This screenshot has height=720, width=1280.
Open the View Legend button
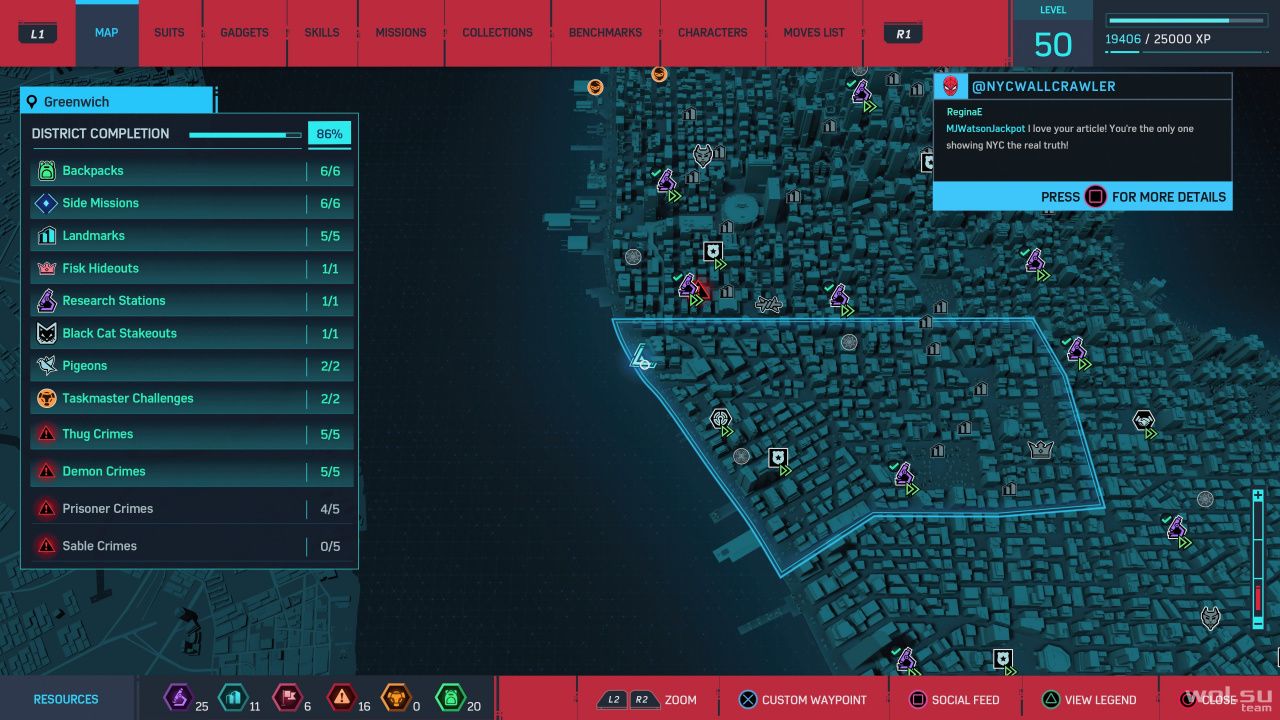click(x=1089, y=700)
